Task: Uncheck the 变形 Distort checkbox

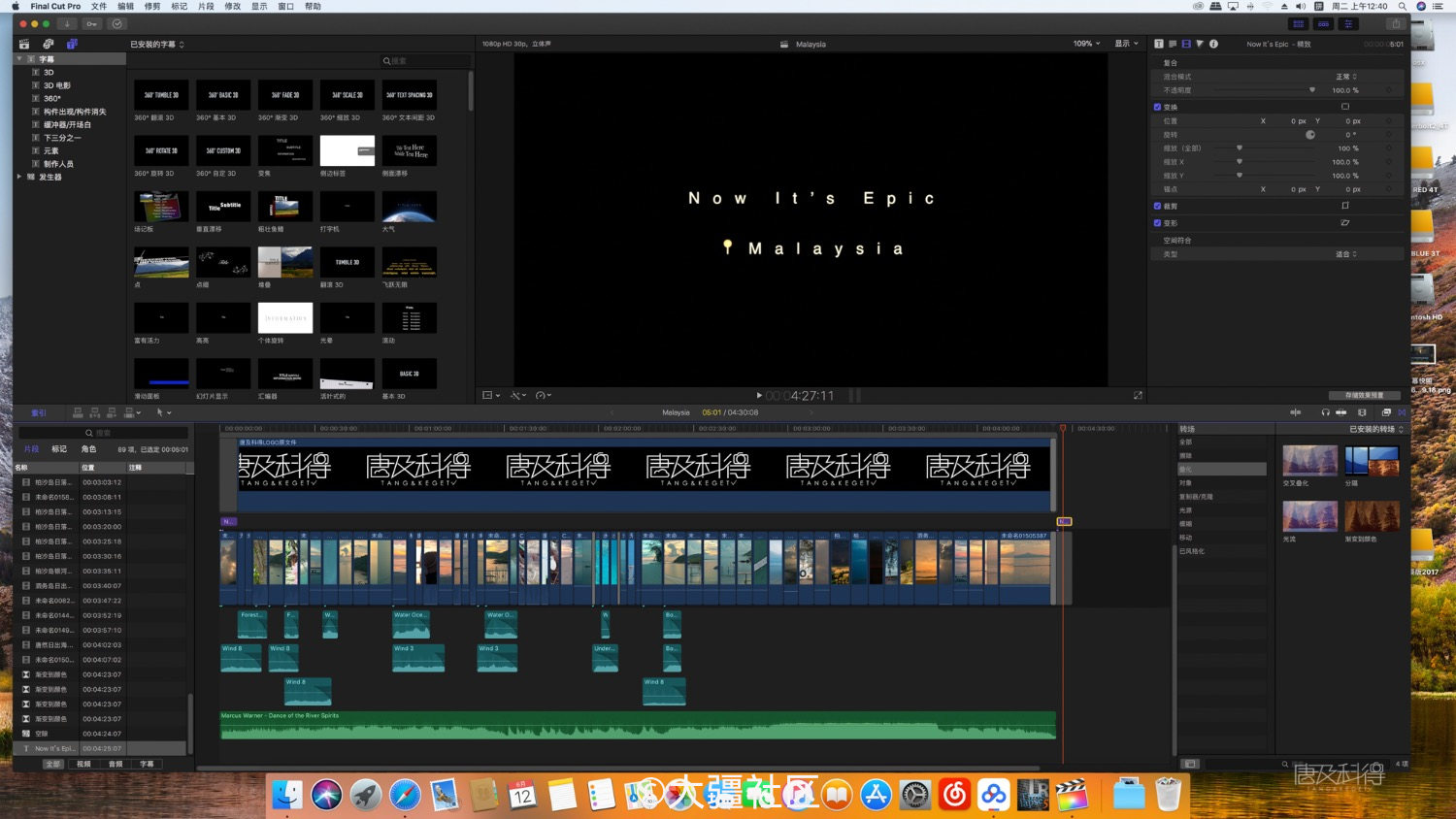Action: [x=1157, y=222]
